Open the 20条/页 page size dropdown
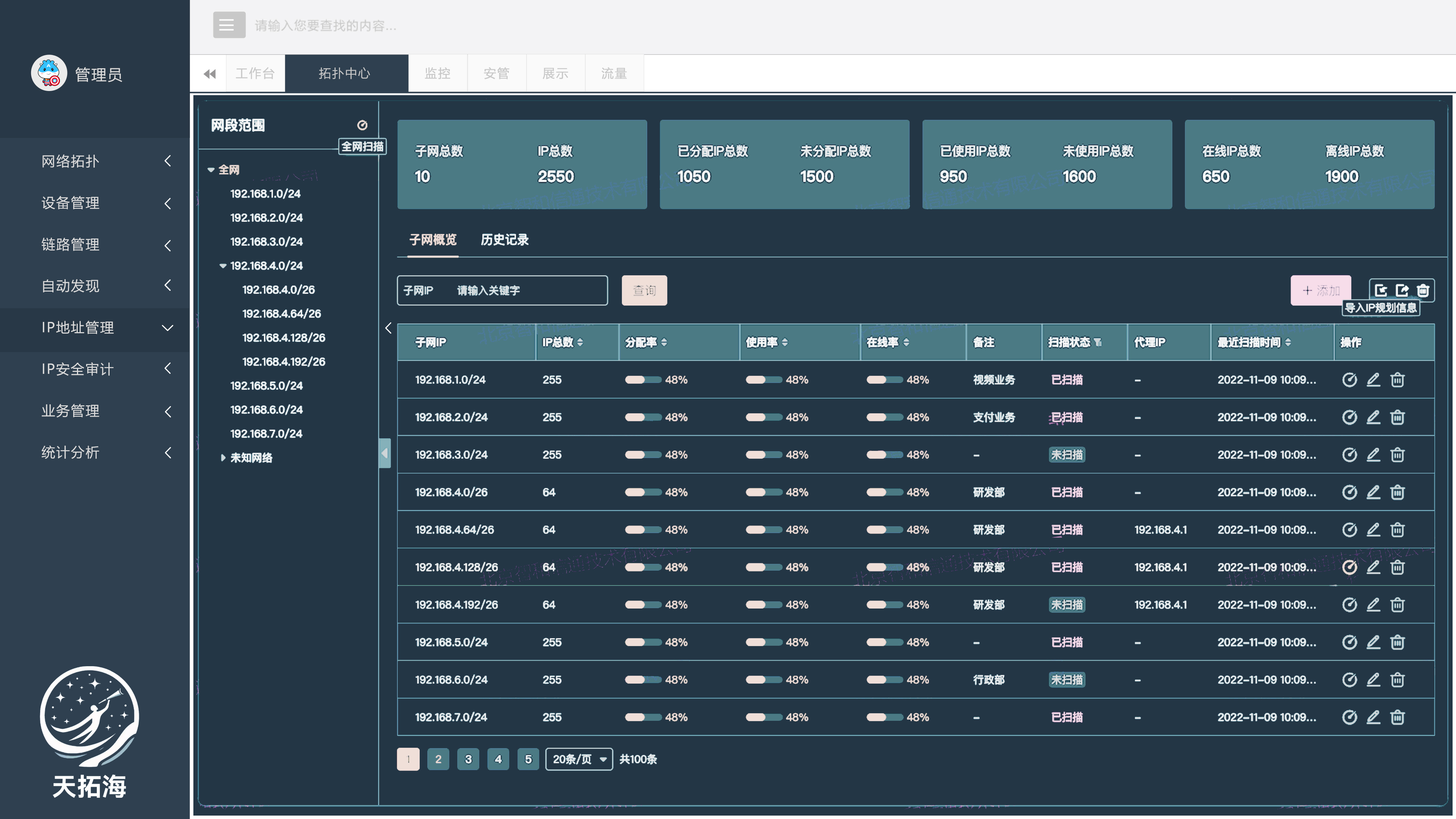Image resolution: width=1456 pixels, height=819 pixels. 579,759
